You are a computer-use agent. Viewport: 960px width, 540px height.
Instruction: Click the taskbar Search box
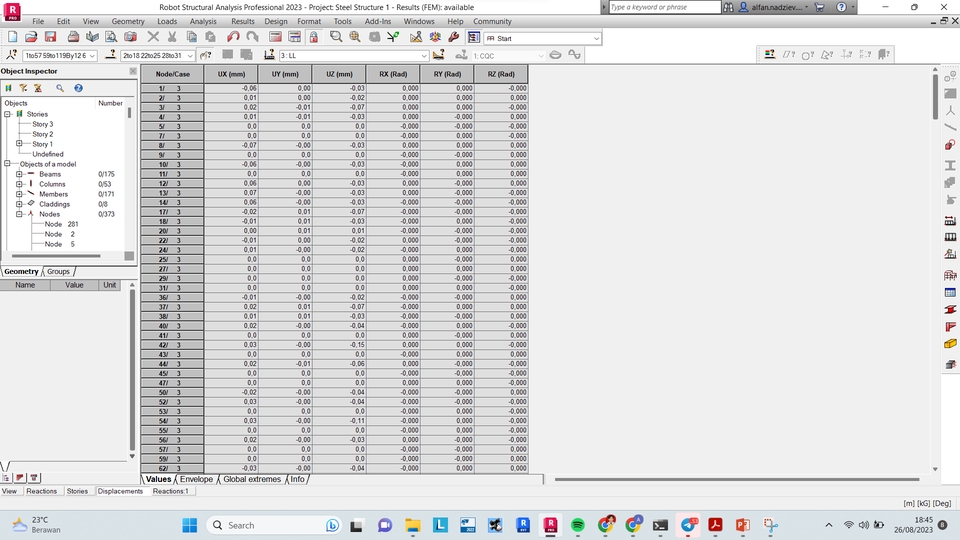[x=274, y=525]
